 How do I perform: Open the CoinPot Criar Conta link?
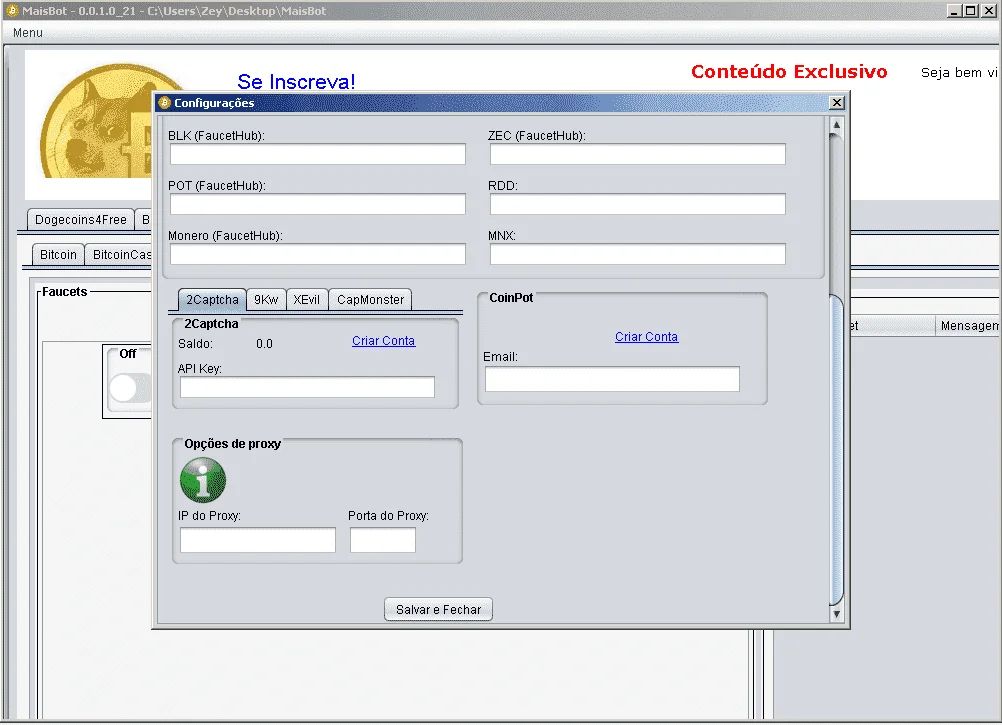646,337
